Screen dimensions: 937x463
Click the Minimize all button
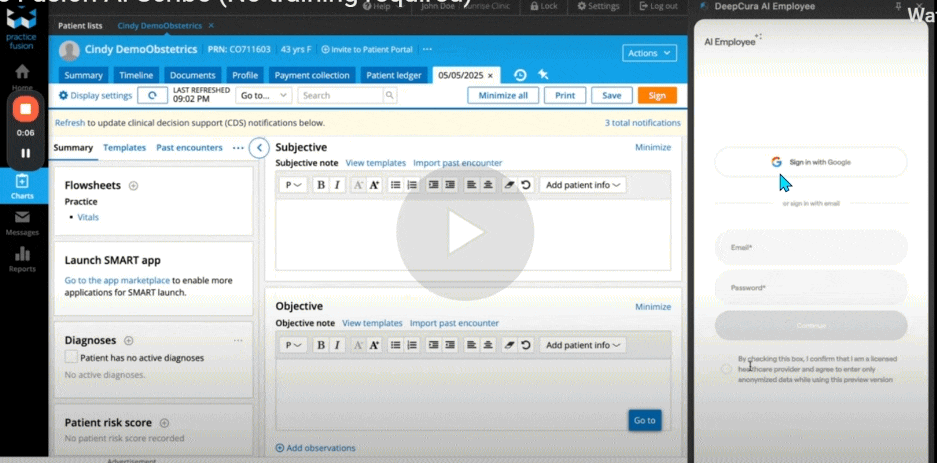coord(503,96)
